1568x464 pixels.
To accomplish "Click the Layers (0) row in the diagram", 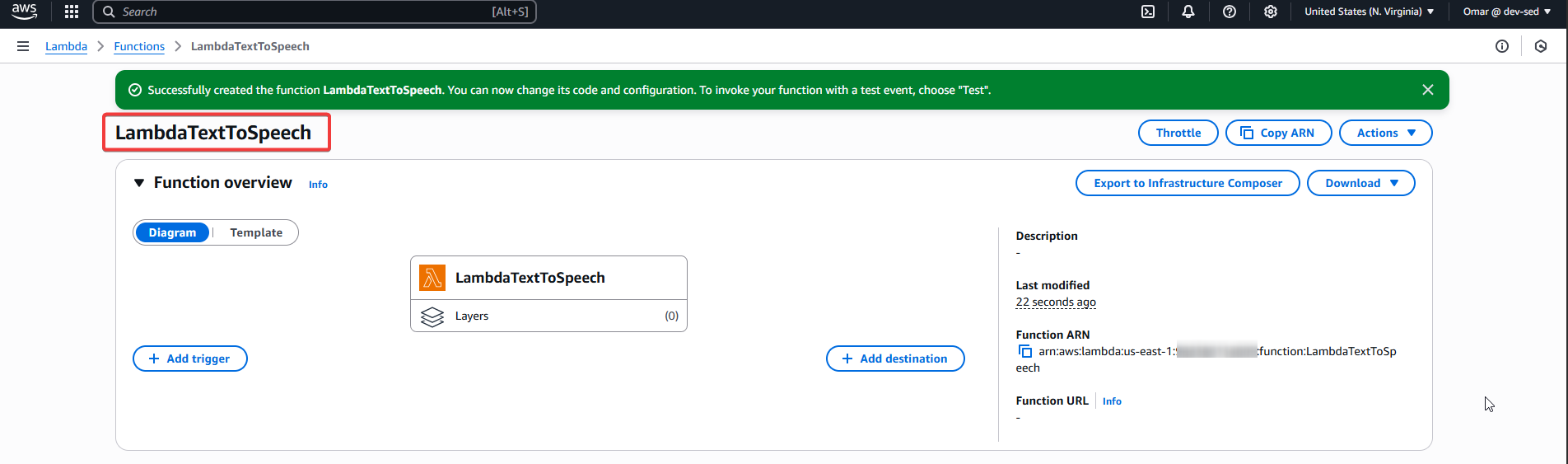I will (x=548, y=316).
